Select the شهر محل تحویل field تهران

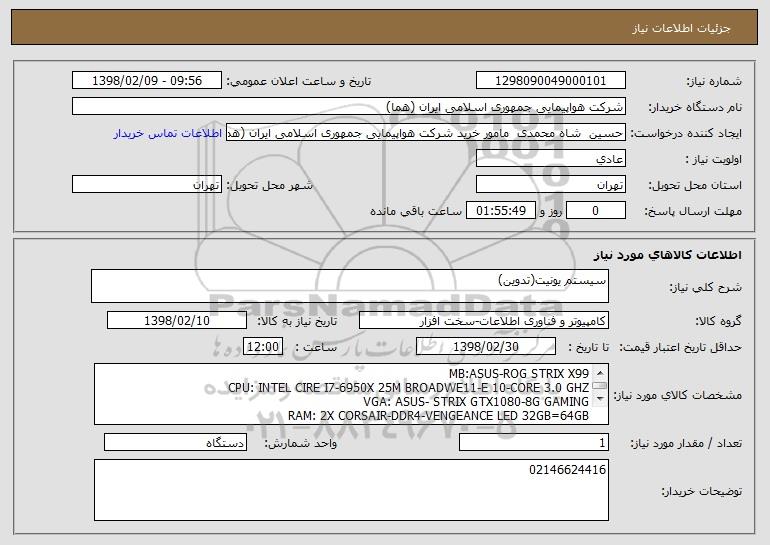click(x=147, y=185)
